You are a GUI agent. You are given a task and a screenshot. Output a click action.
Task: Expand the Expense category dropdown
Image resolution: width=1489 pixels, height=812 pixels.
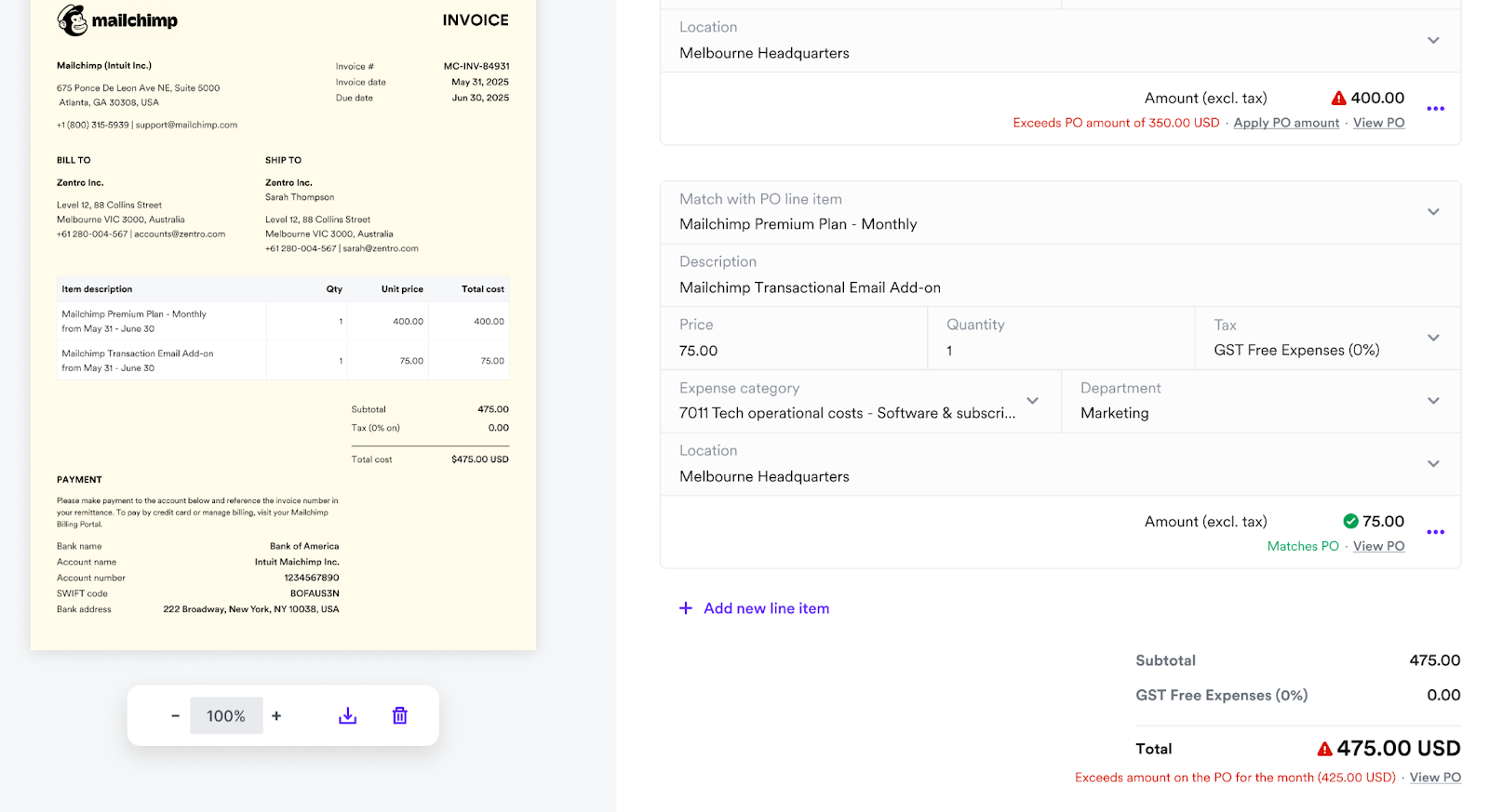coord(1032,401)
